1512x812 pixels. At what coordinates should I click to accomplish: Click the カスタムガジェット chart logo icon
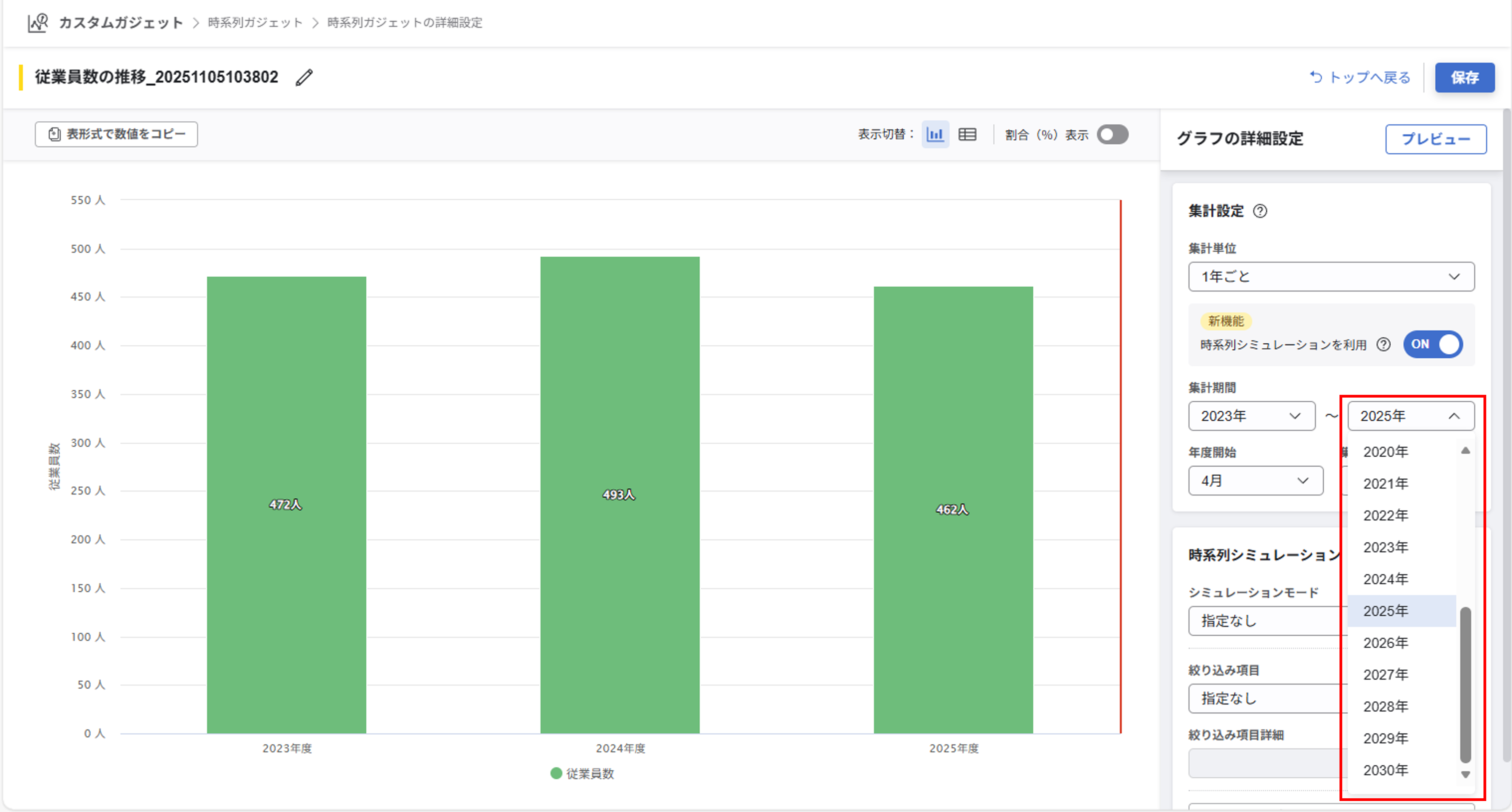(x=38, y=23)
